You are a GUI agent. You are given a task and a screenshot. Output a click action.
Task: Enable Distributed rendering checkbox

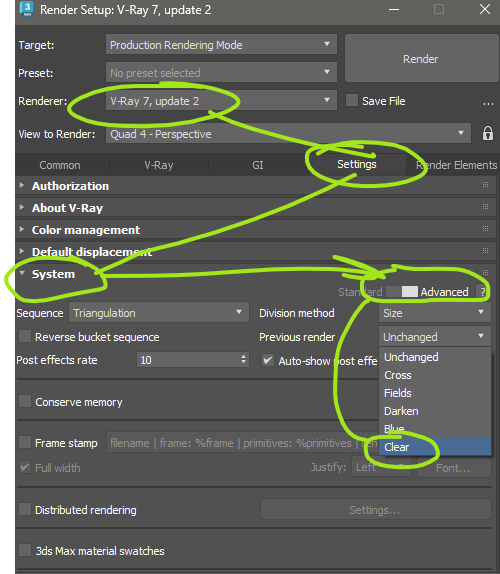pos(25,509)
